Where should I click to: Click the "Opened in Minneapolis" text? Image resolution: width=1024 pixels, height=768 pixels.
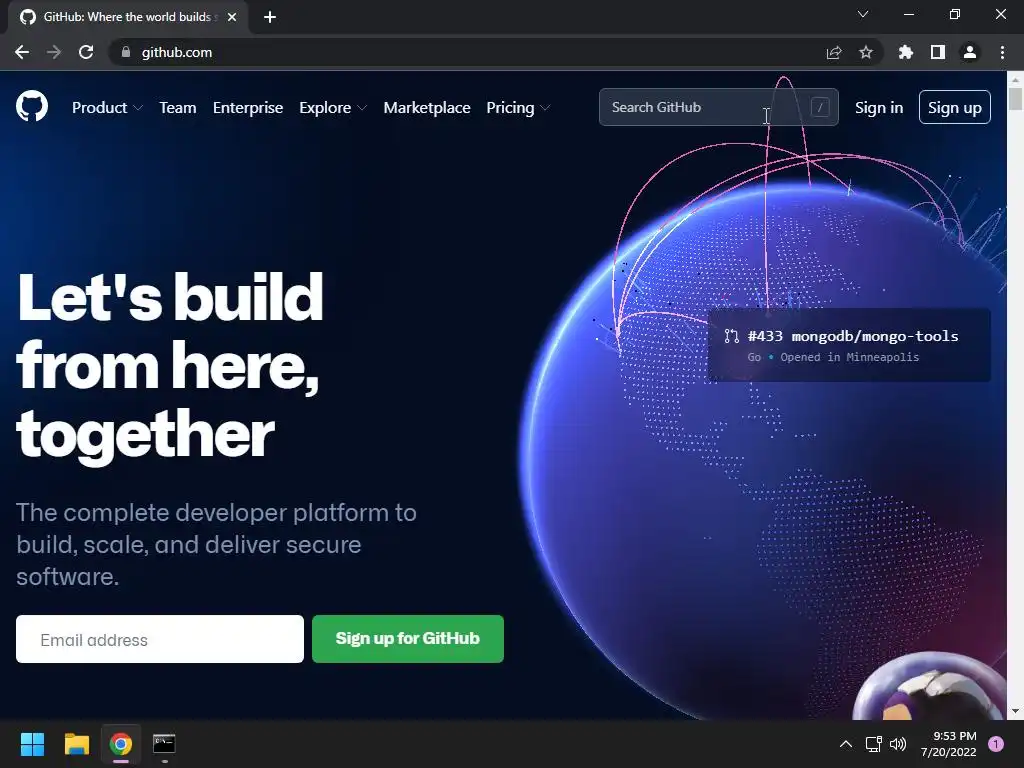coord(850,357)
